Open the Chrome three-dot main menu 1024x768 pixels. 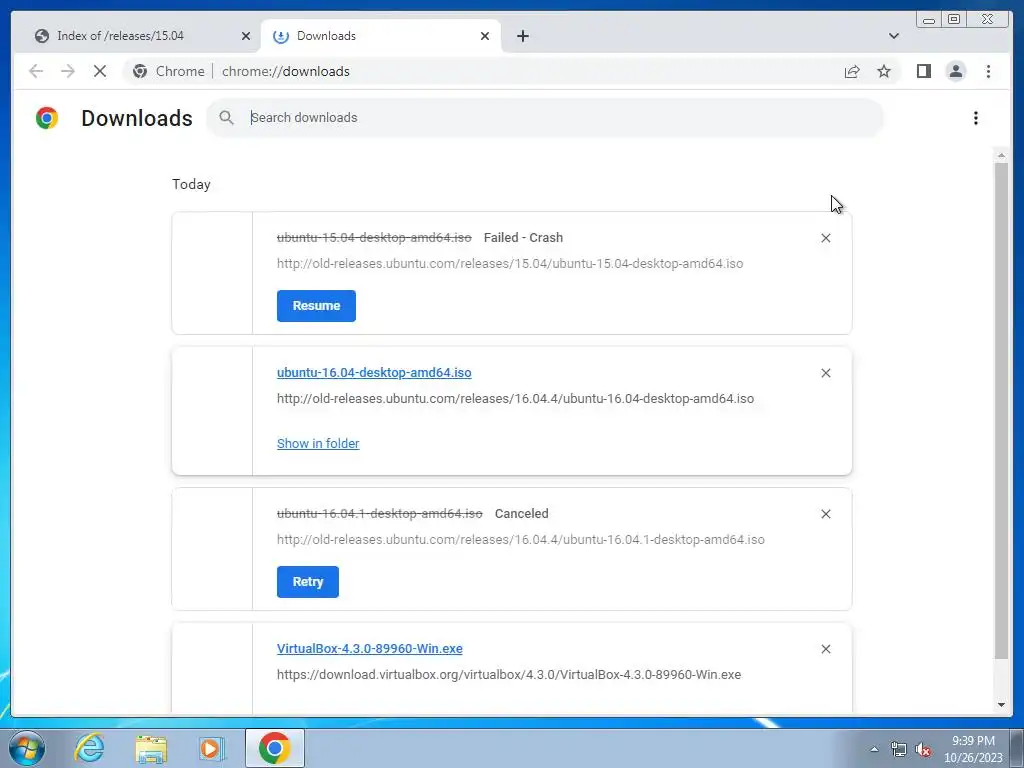coord(988,71)
